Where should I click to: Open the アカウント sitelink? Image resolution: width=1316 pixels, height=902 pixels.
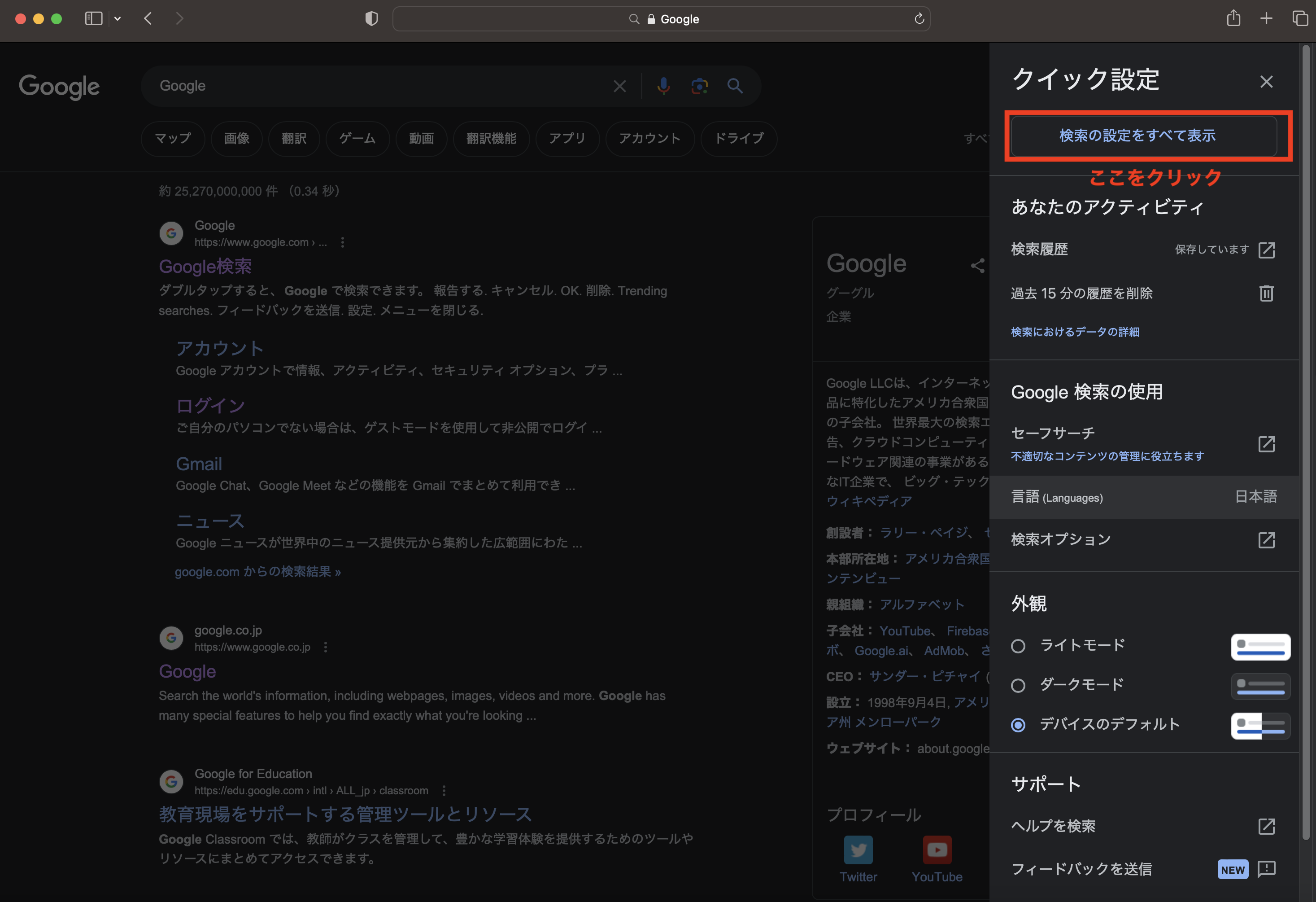click(220, 348)
